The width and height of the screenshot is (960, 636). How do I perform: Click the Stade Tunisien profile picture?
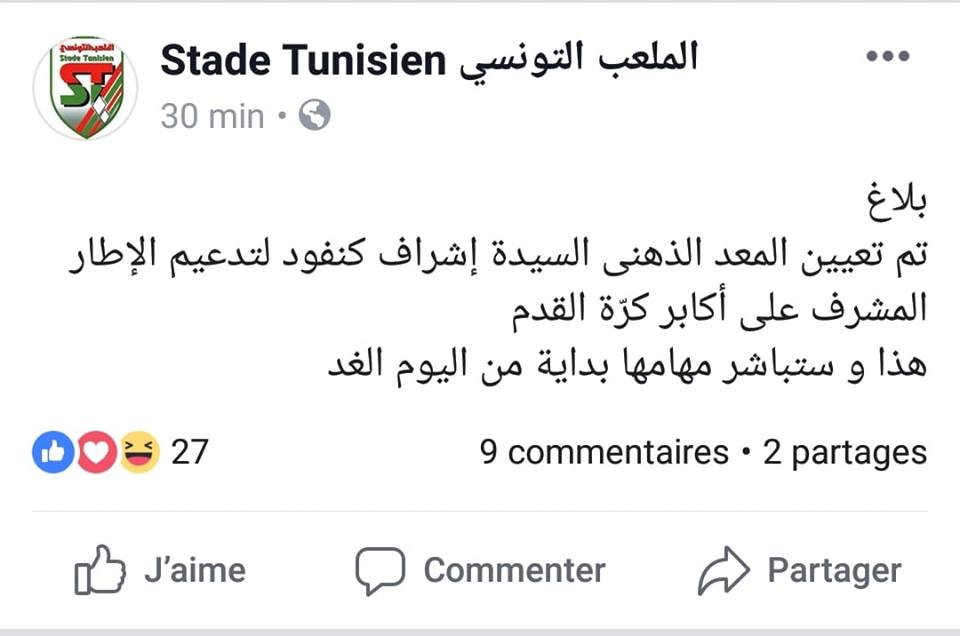(x=85, y=88)
